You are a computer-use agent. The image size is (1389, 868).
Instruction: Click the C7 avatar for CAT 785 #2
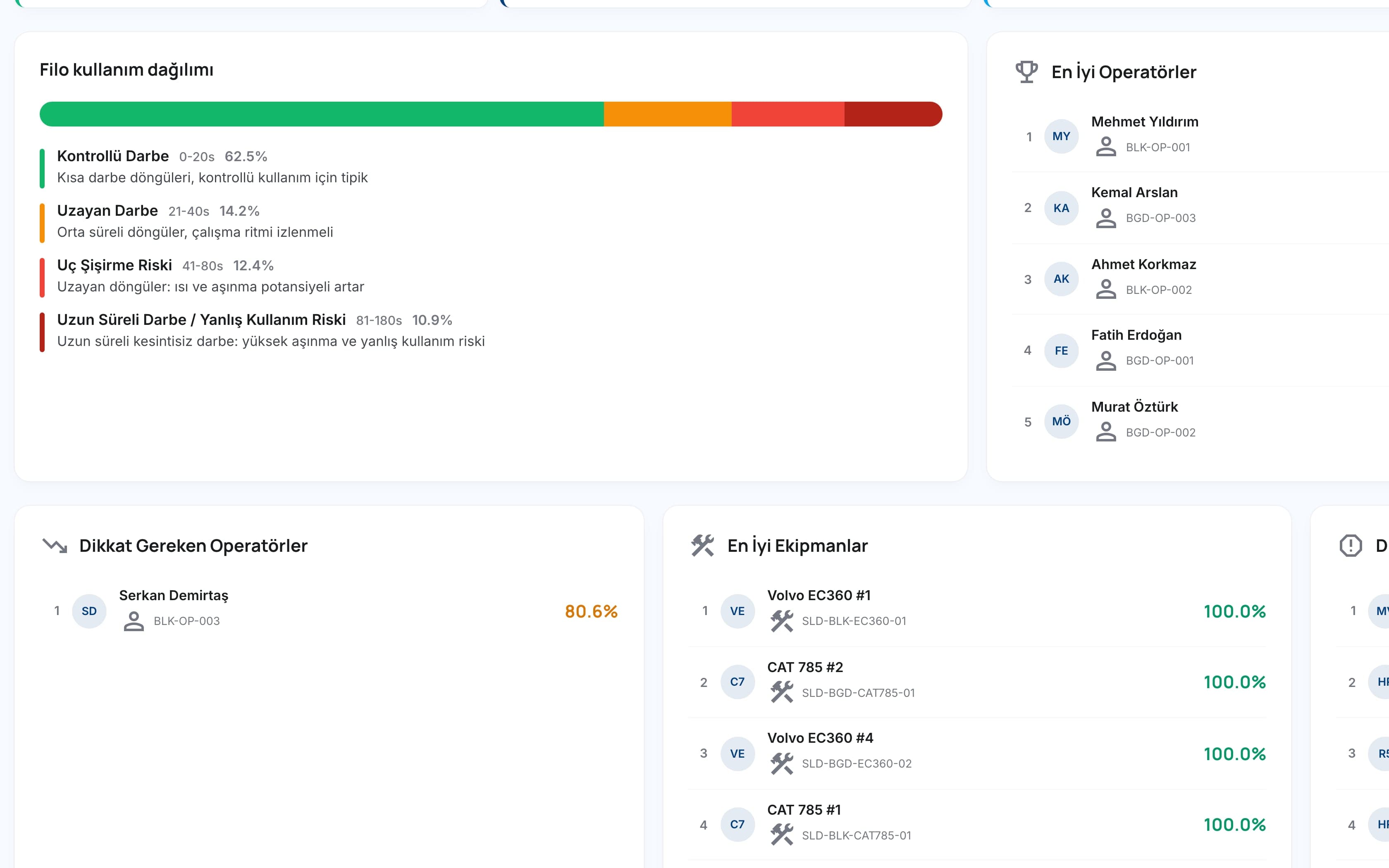737,682
